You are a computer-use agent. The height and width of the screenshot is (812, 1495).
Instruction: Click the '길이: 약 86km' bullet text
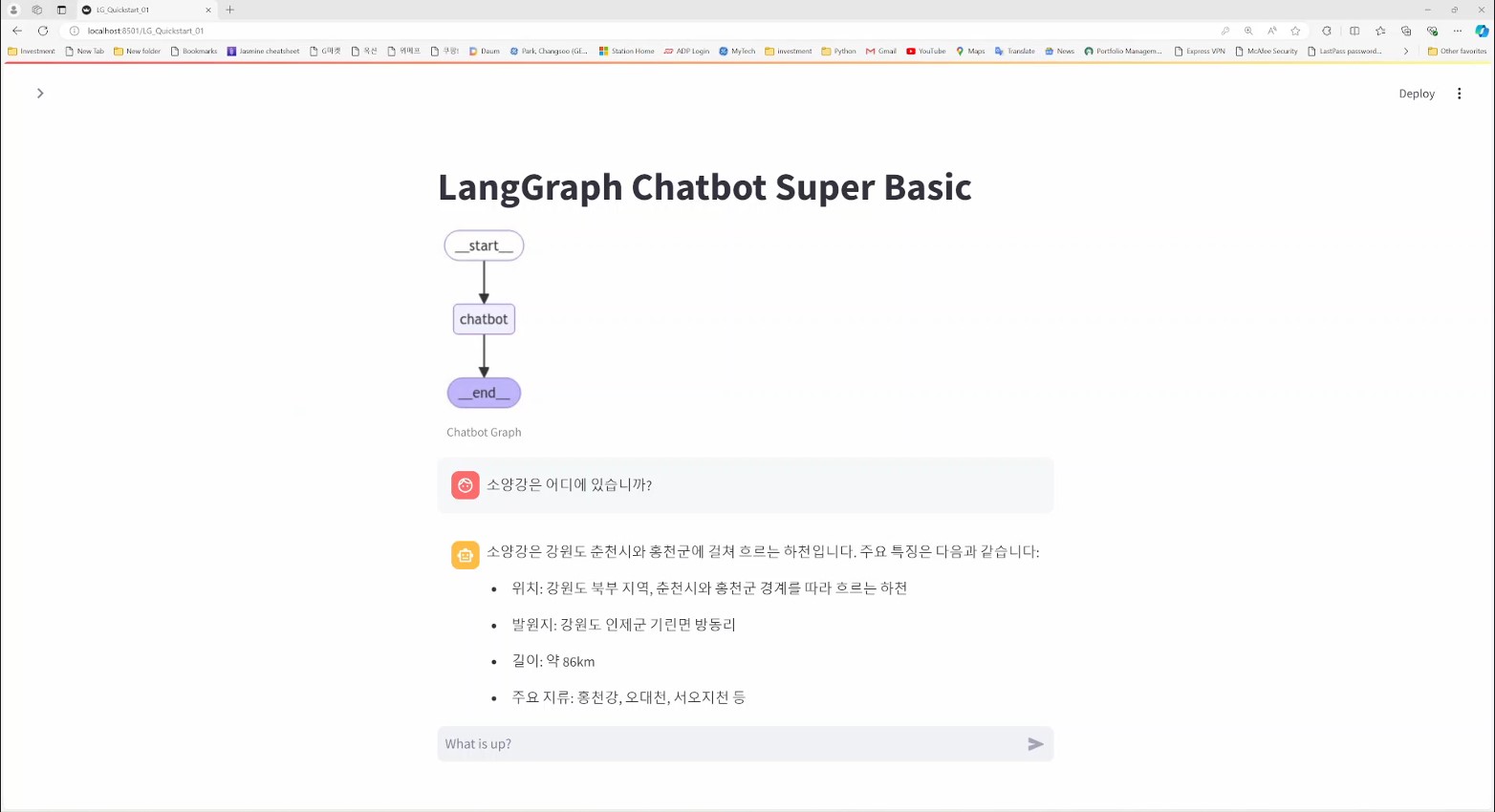pyautogui.click(x=553, y=661)
